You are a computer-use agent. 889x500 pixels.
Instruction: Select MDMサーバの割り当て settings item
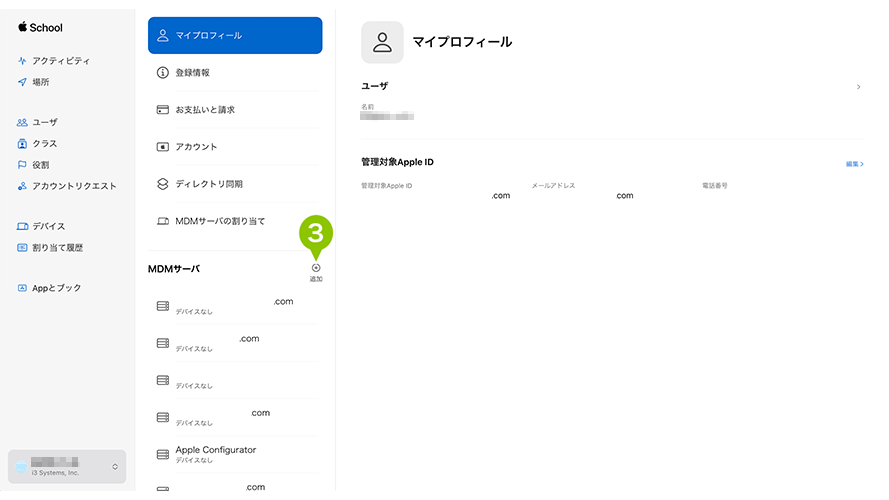pyautogui.click(x=235, y=221)
